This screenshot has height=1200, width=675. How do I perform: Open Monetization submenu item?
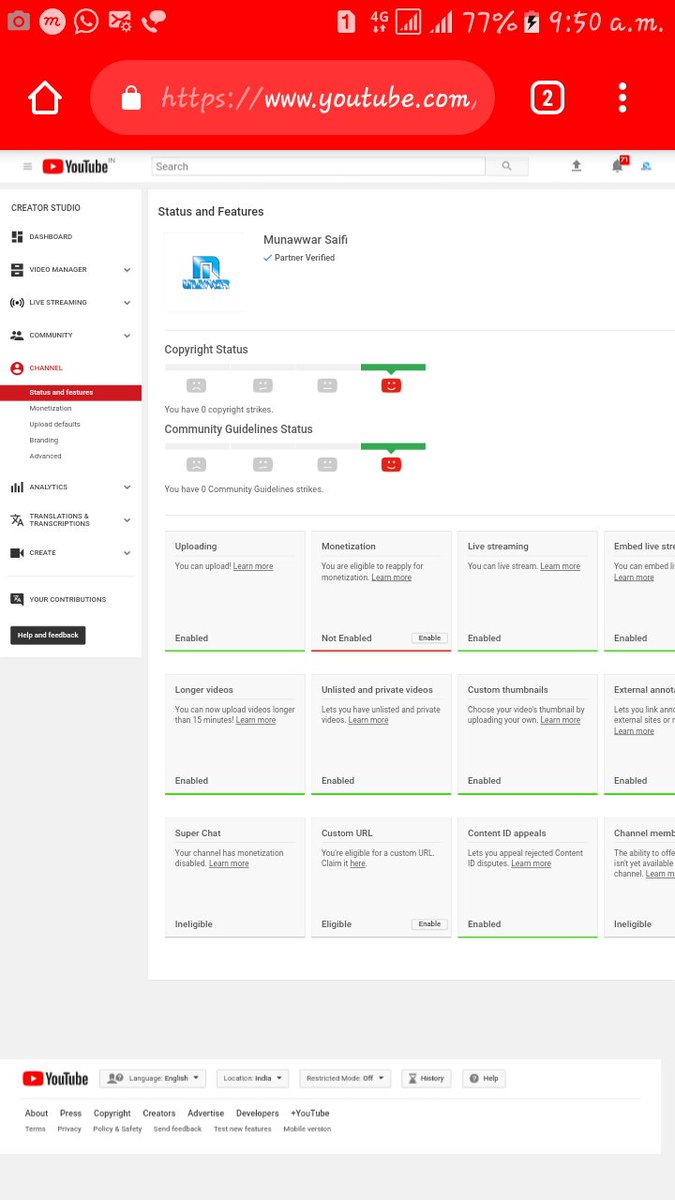(x=51, y=408)
